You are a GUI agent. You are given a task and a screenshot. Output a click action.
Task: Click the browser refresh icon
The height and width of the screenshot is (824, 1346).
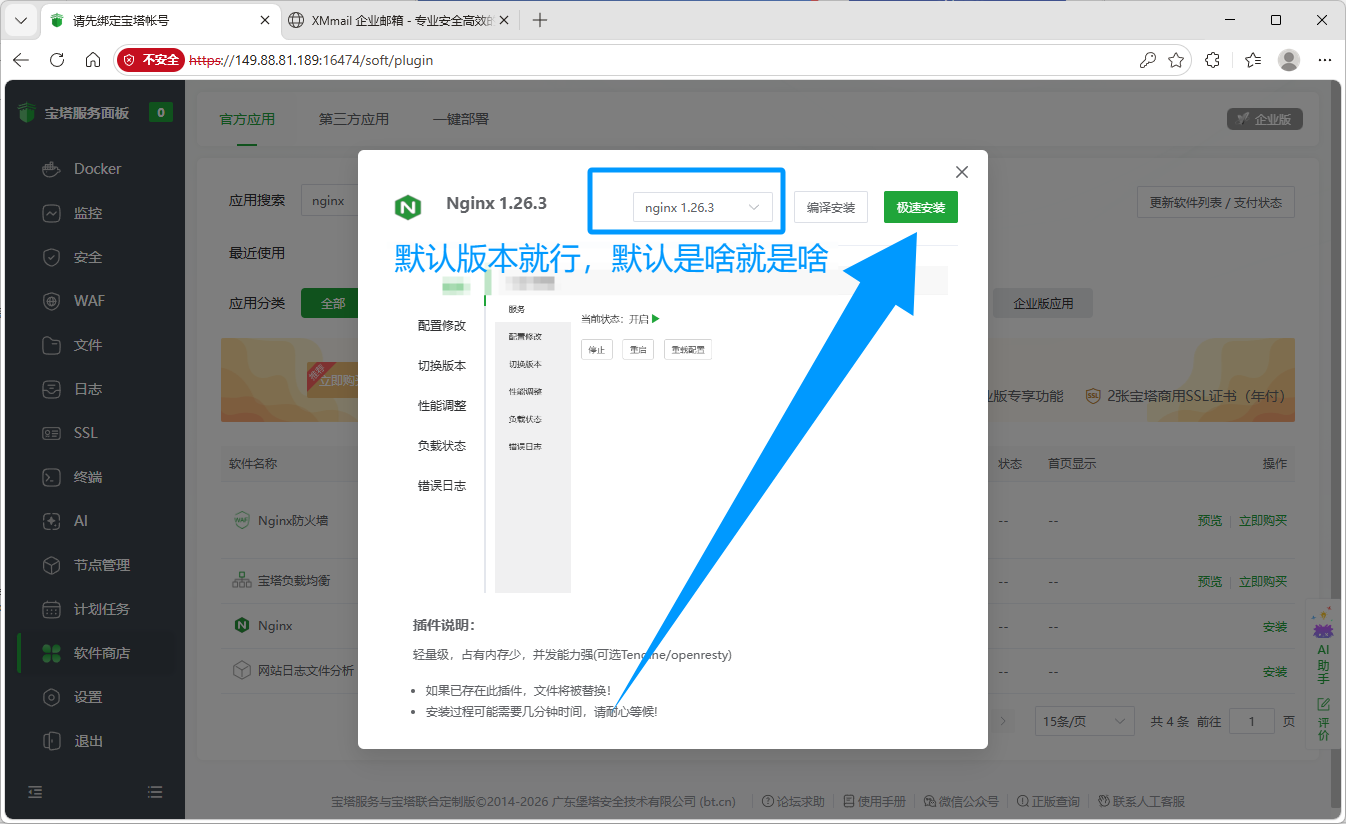[57, 60]
